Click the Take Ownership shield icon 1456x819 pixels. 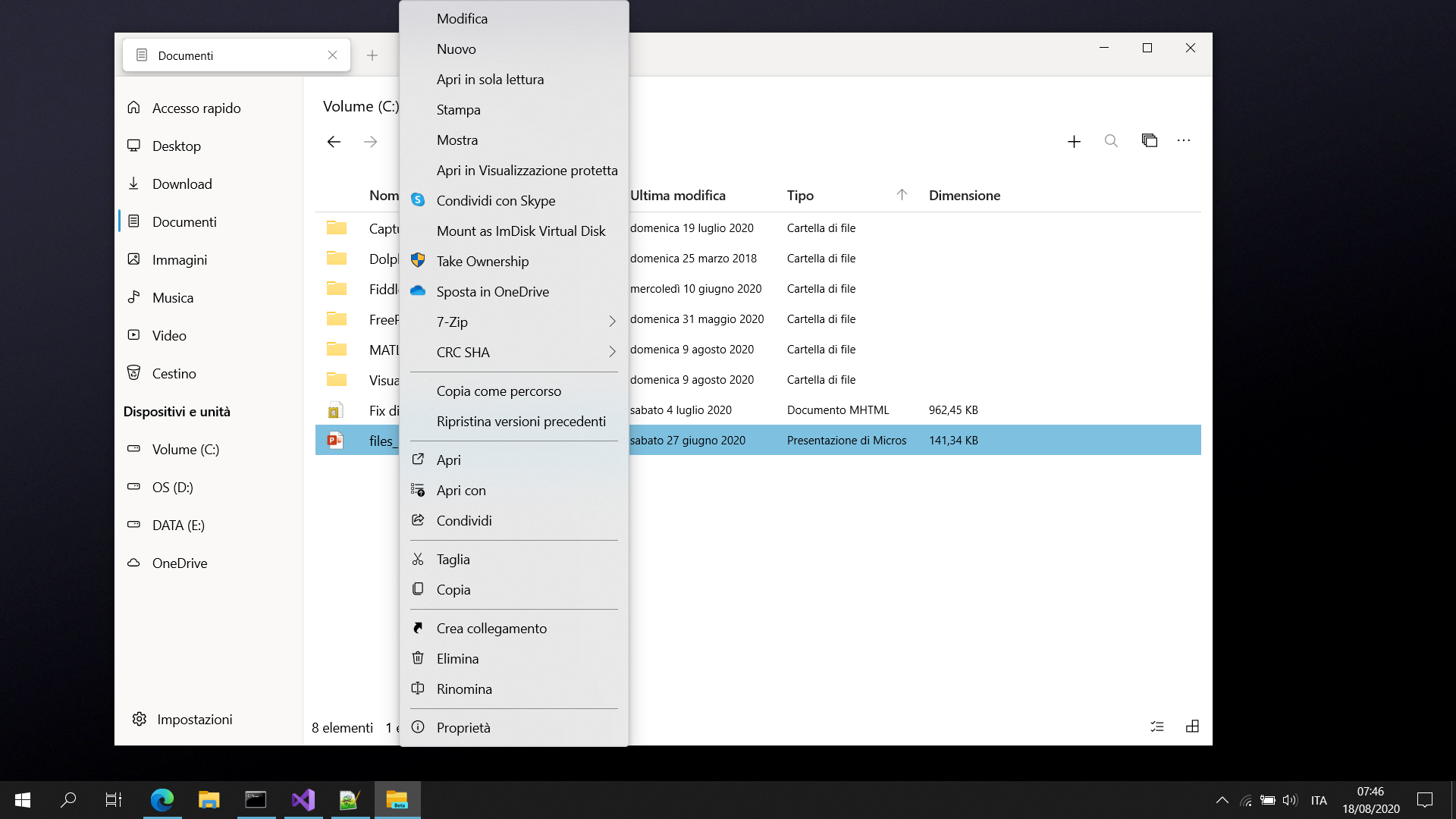tap(418, 261)
